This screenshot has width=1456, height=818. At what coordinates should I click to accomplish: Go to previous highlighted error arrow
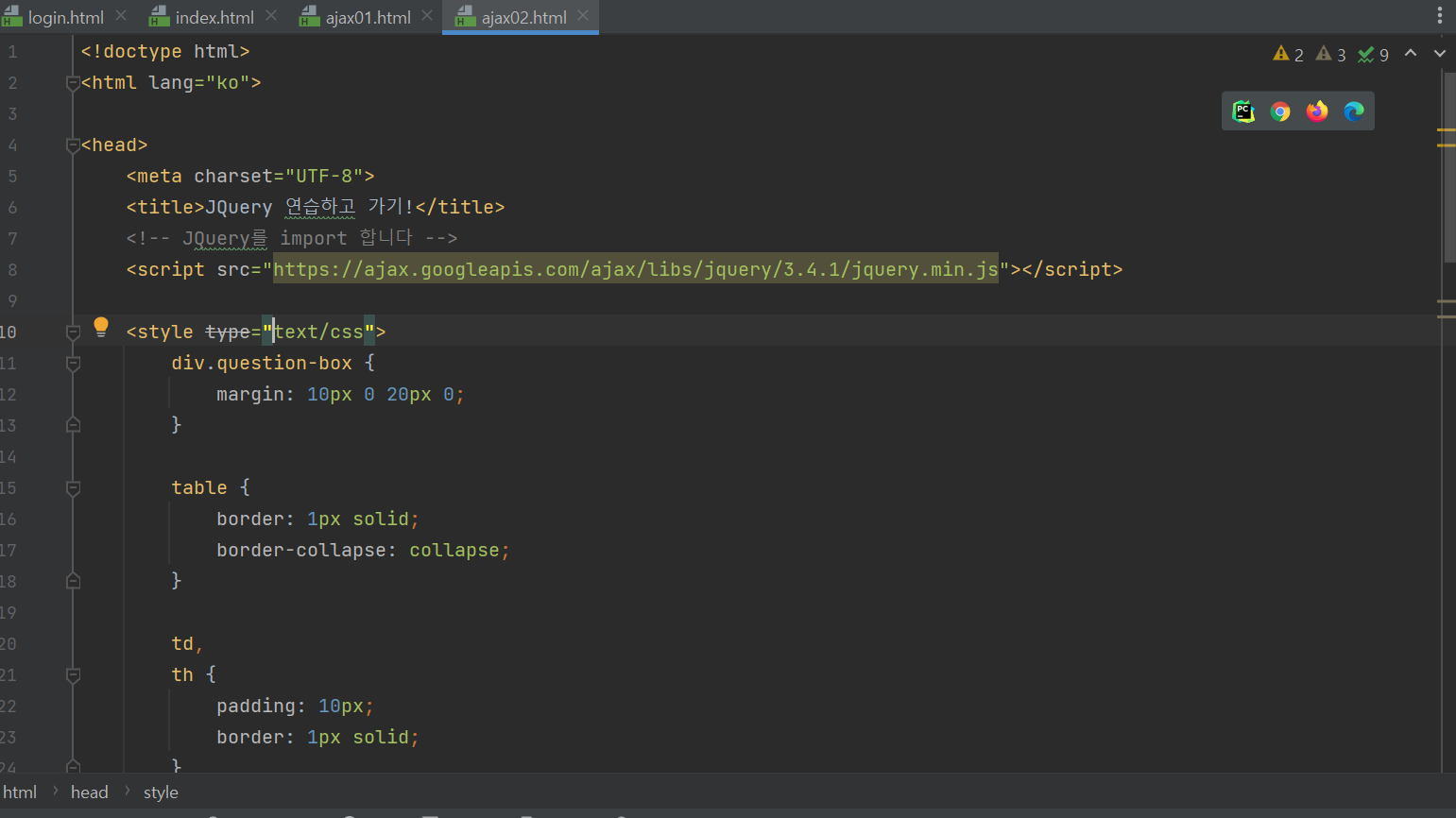pos(1411,54)
